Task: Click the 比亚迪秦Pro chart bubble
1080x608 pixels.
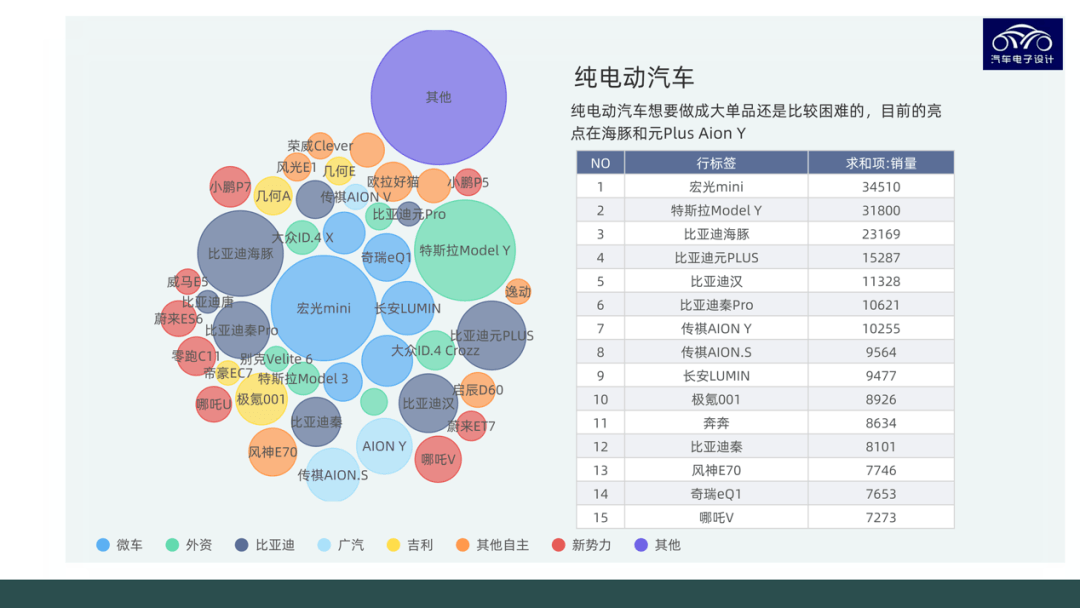Action: [241, 331]
